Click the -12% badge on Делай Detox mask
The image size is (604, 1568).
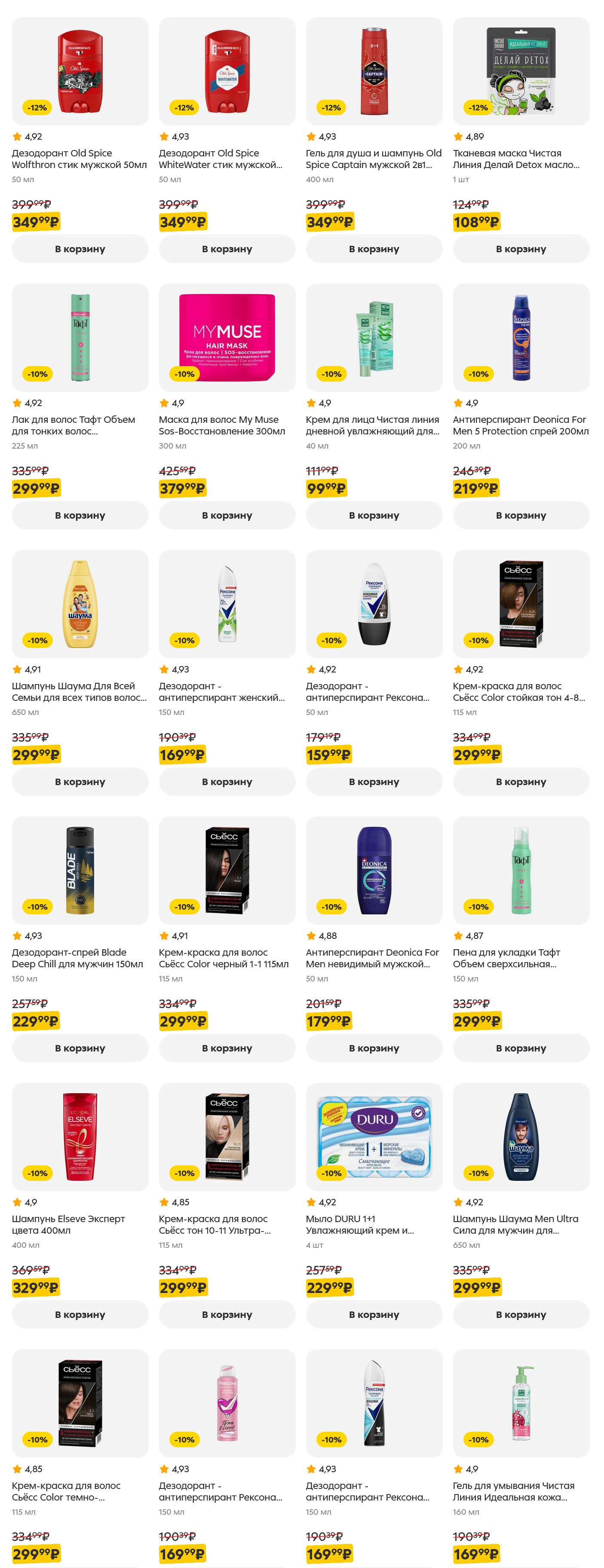click(x=478, y=108)
